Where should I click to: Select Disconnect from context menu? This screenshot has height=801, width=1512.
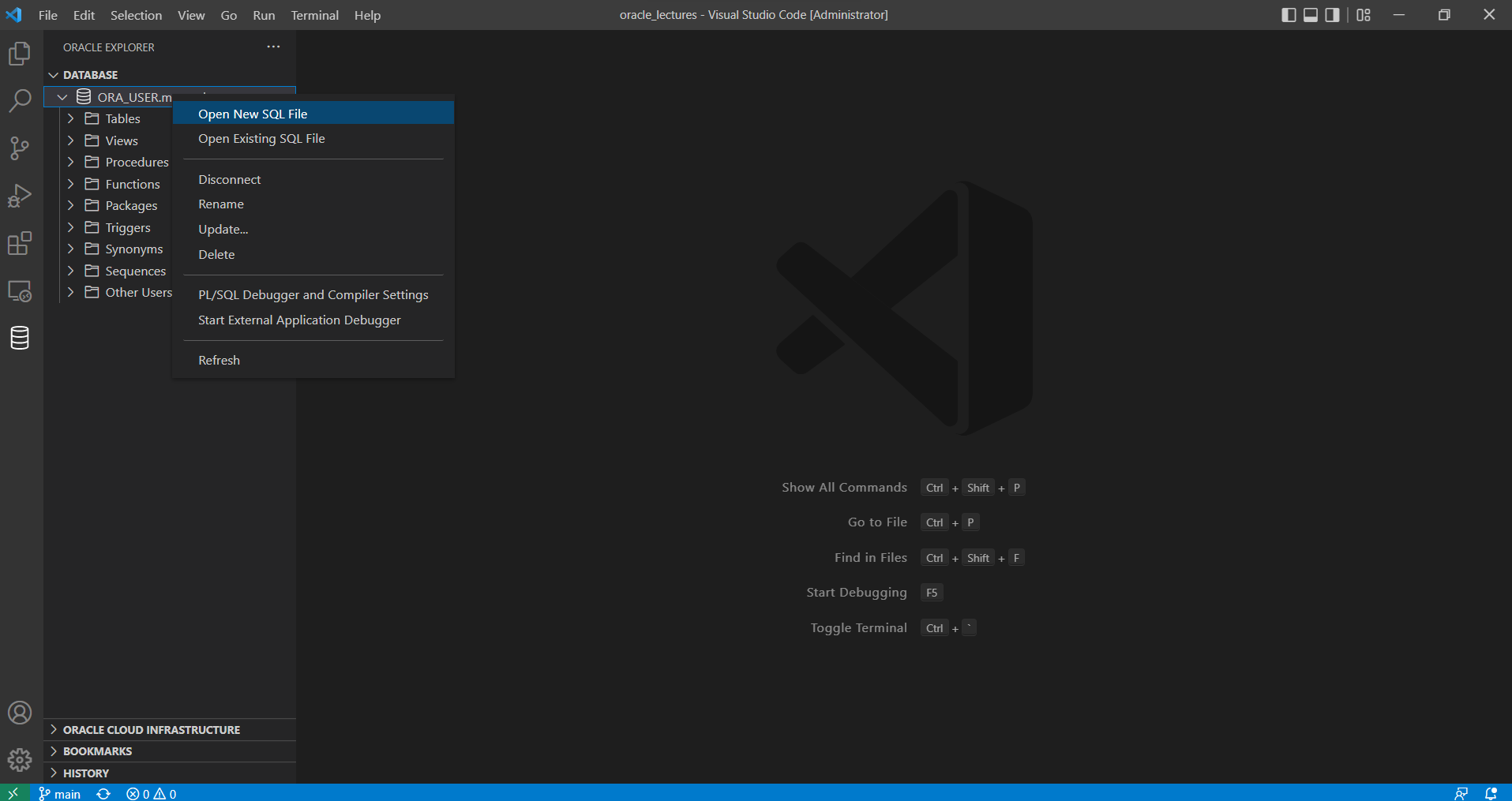(x=313, y=179)
